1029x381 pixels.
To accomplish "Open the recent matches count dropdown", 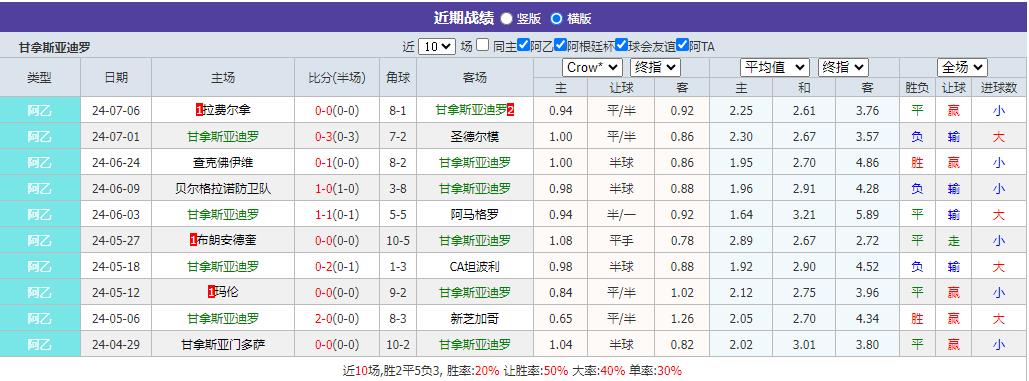I will tap(437, 47).
